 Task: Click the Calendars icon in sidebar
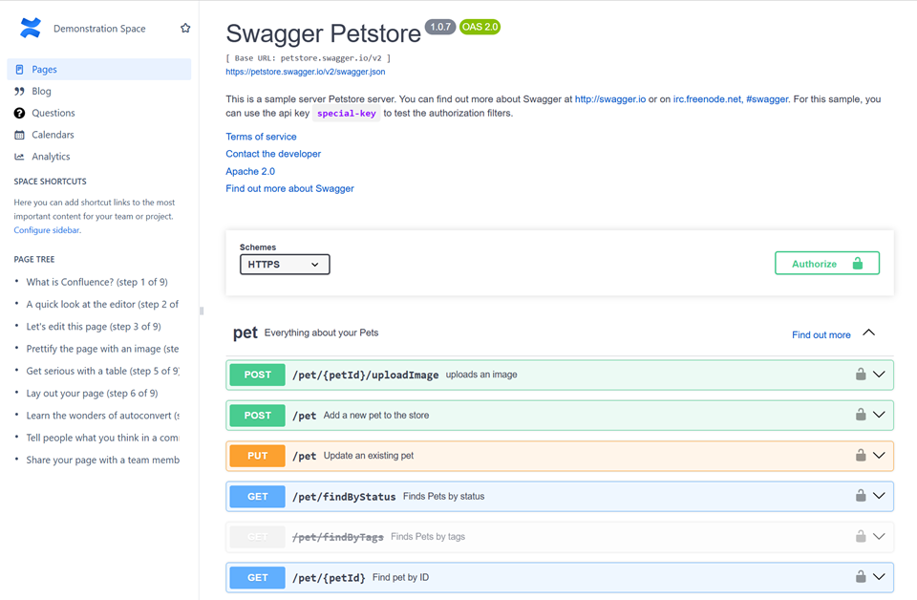(19, 135)
